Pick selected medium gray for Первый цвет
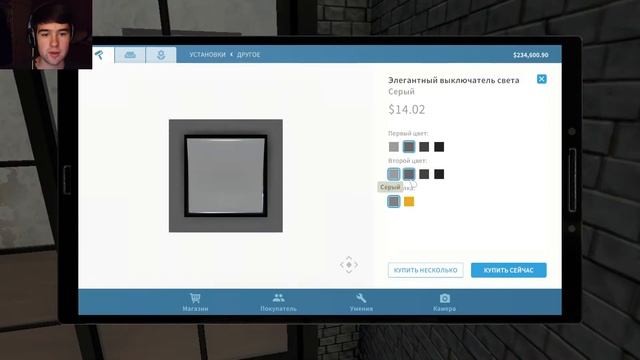Image resolution: width=640 pixels, height=360 pixels. (409, 147)
